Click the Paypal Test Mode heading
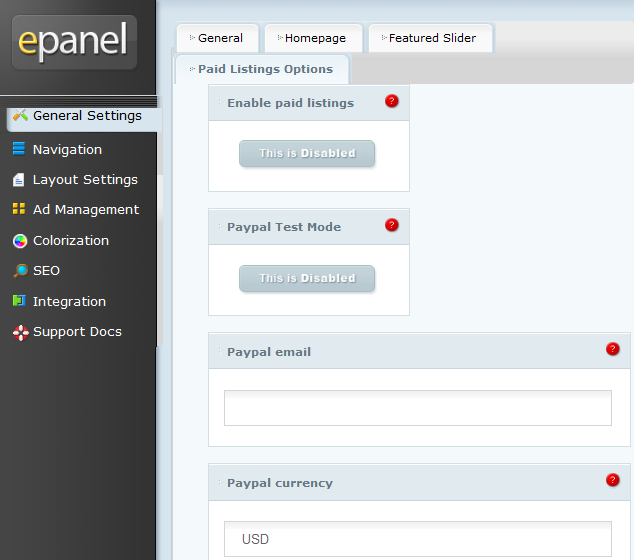 coord(284,227)
